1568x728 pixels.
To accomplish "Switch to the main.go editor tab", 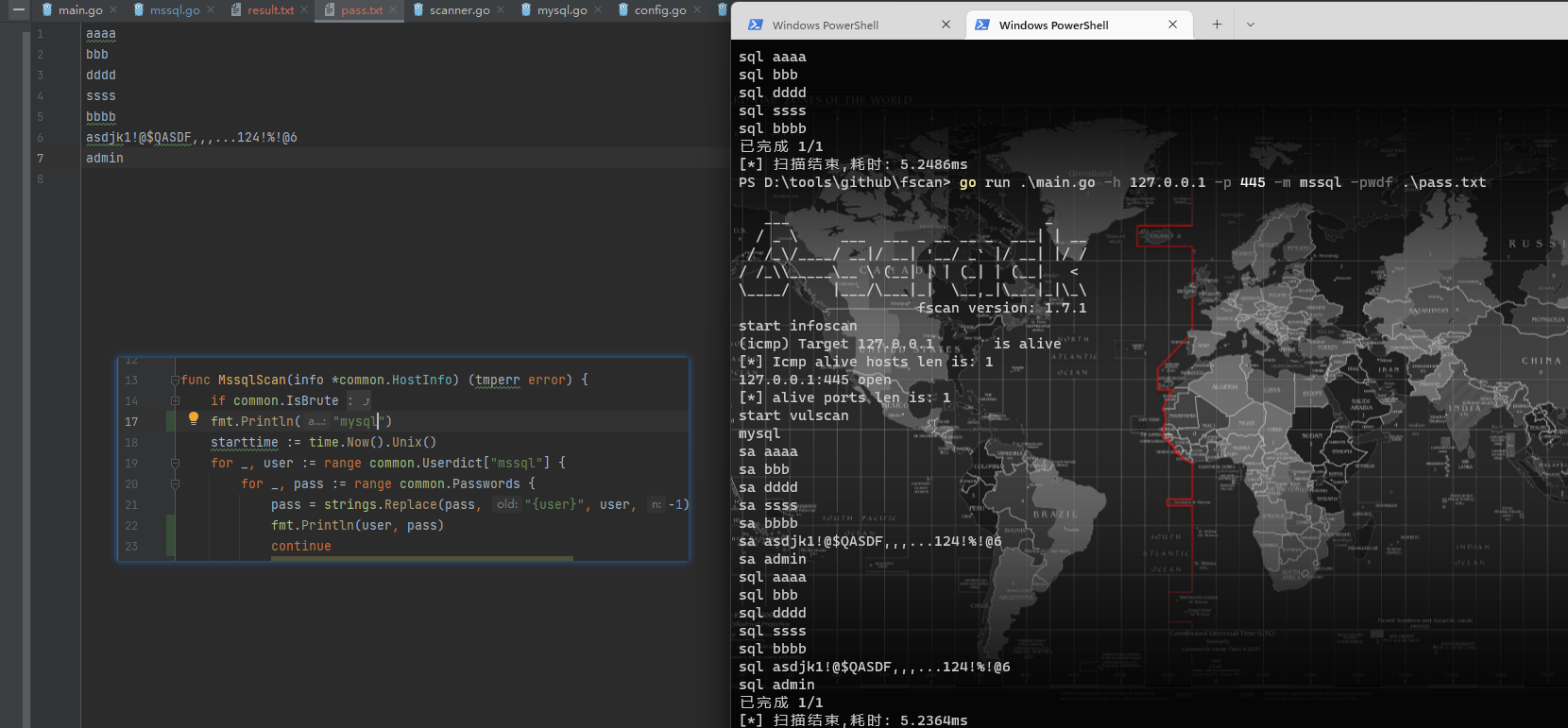I will coord(79,10).
